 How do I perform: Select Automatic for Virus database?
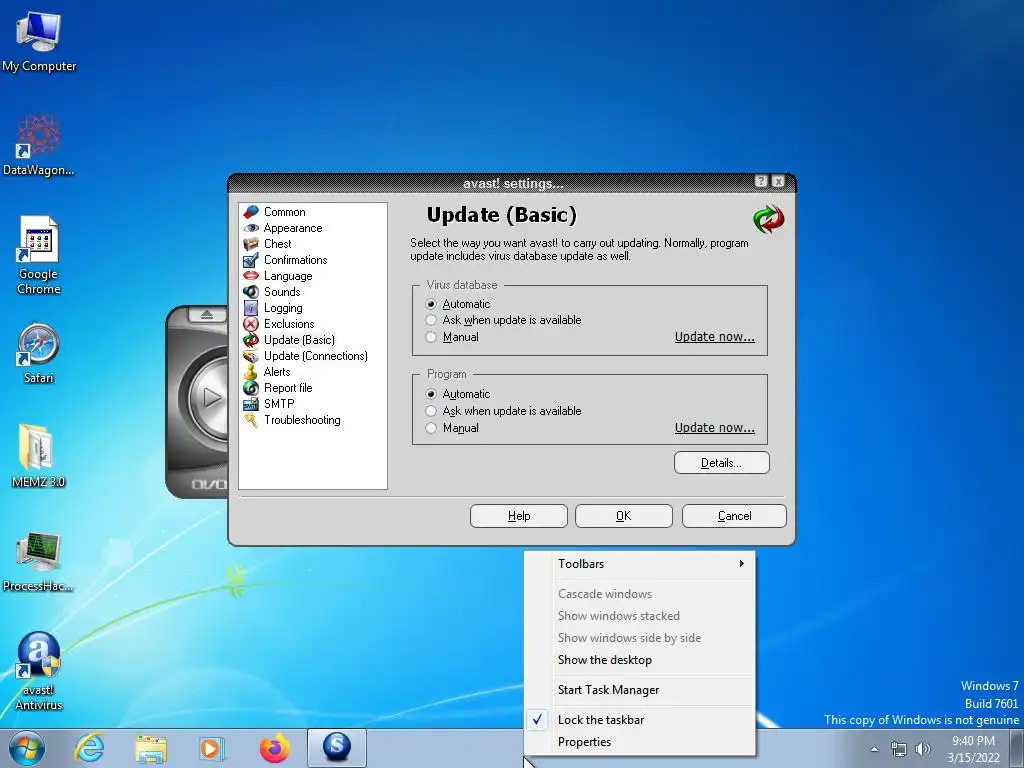point(430,304)
